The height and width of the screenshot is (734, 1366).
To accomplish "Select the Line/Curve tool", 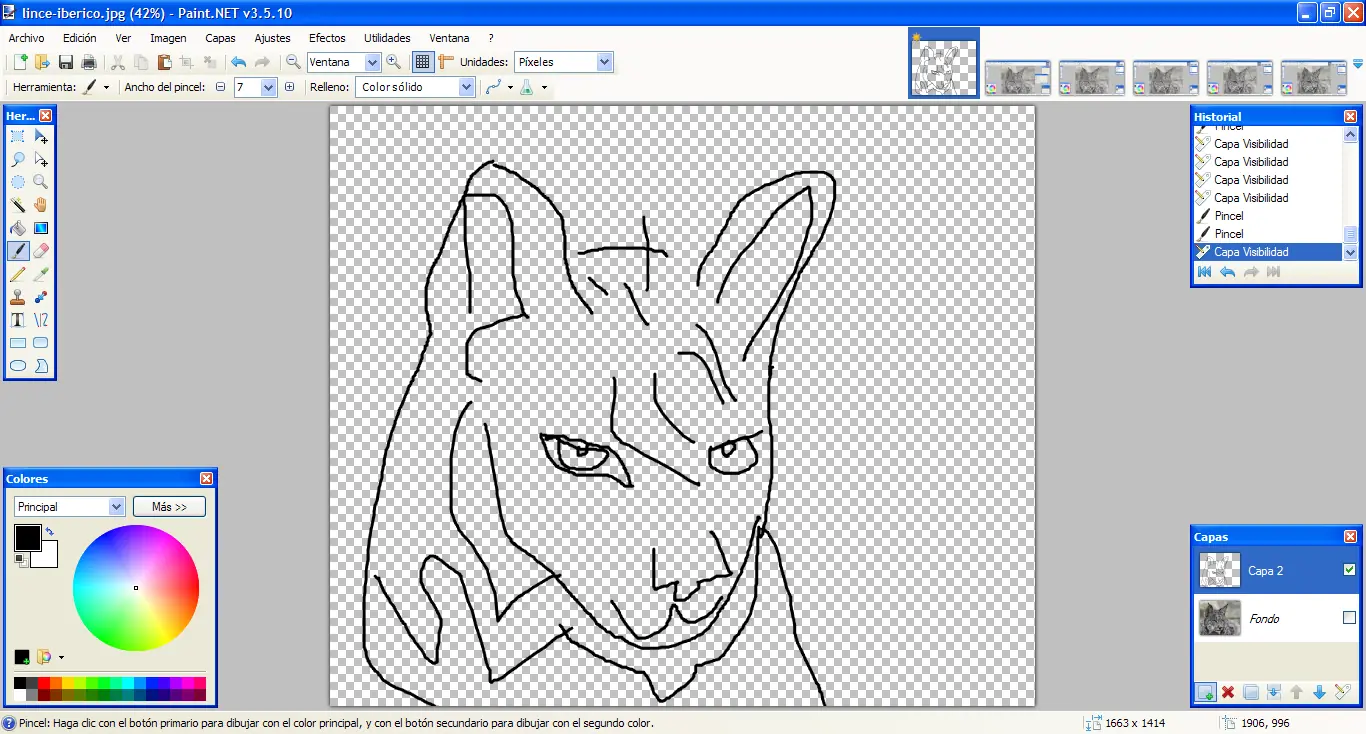I will pyautogui.click(x=41, y=320).
